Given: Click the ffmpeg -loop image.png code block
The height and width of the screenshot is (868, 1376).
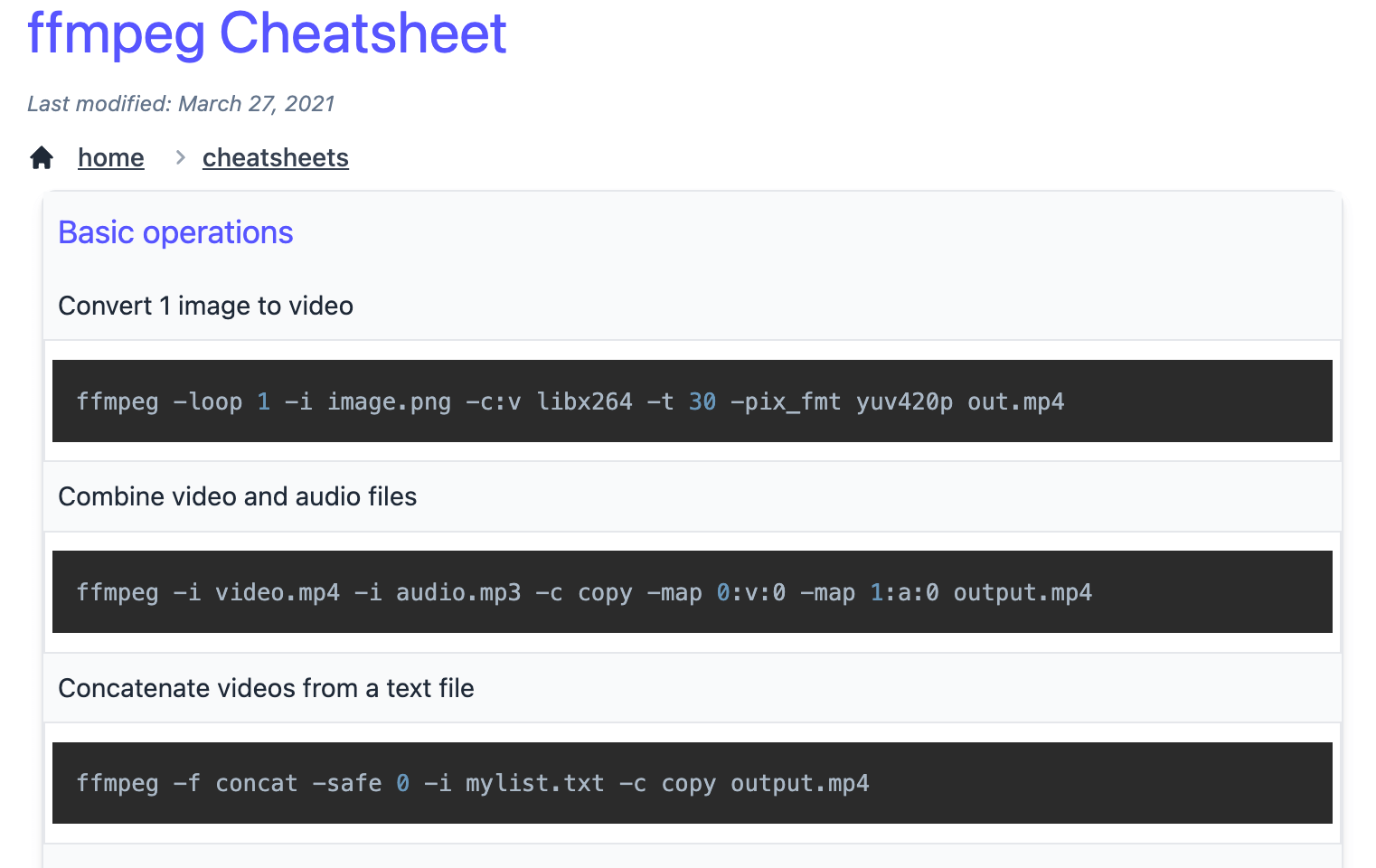Looking at the screenshot, I should click(x=693, y=401).
